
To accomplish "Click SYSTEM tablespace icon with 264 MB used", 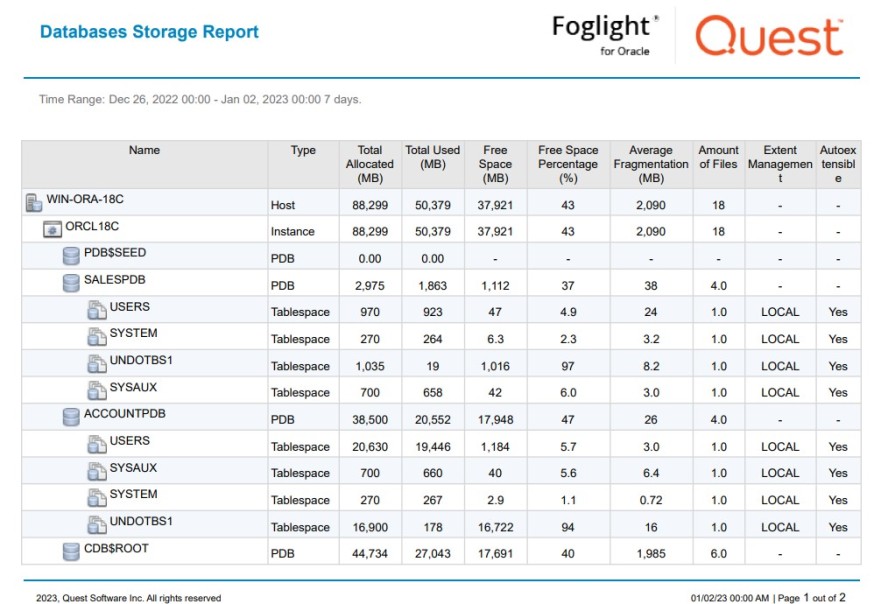I will (97, 337).
